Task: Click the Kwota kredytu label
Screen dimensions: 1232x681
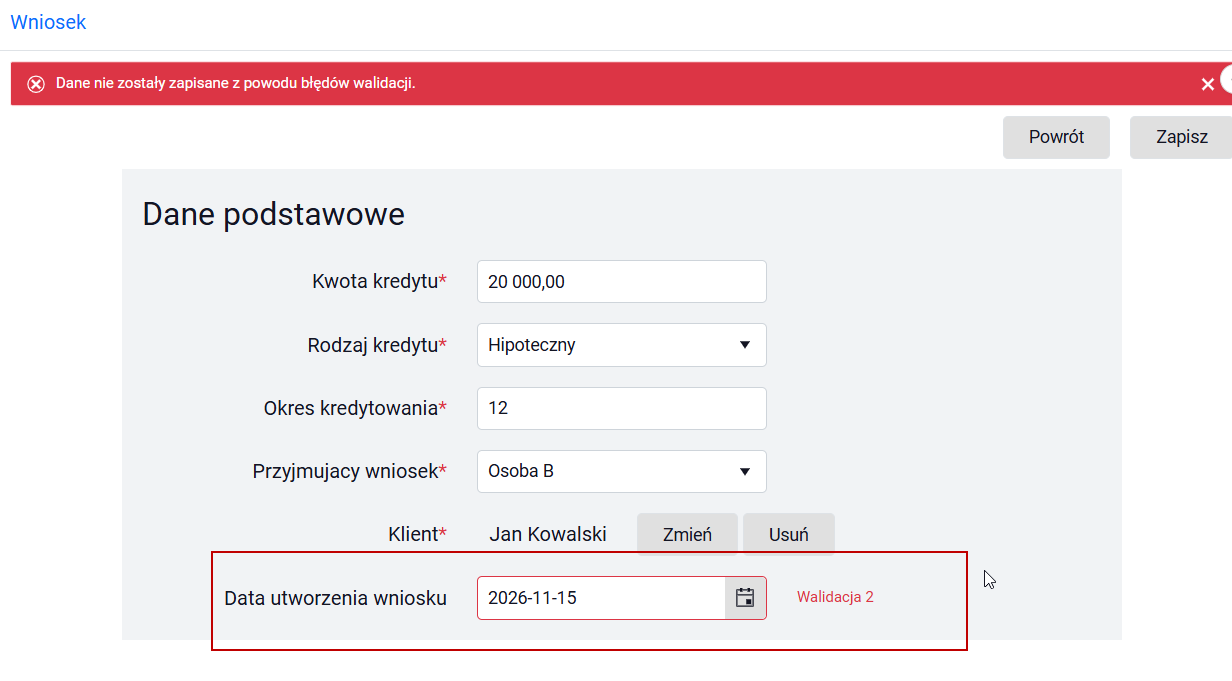Action: 379,282
